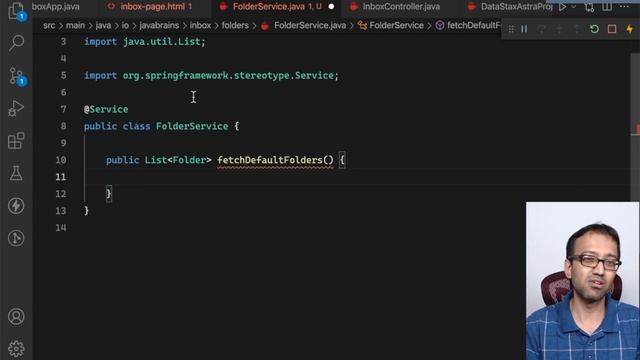Click the closing brace on line 12
Viewport: 640px width, 360px height.
pyautogui.click(x=109, y=193)
